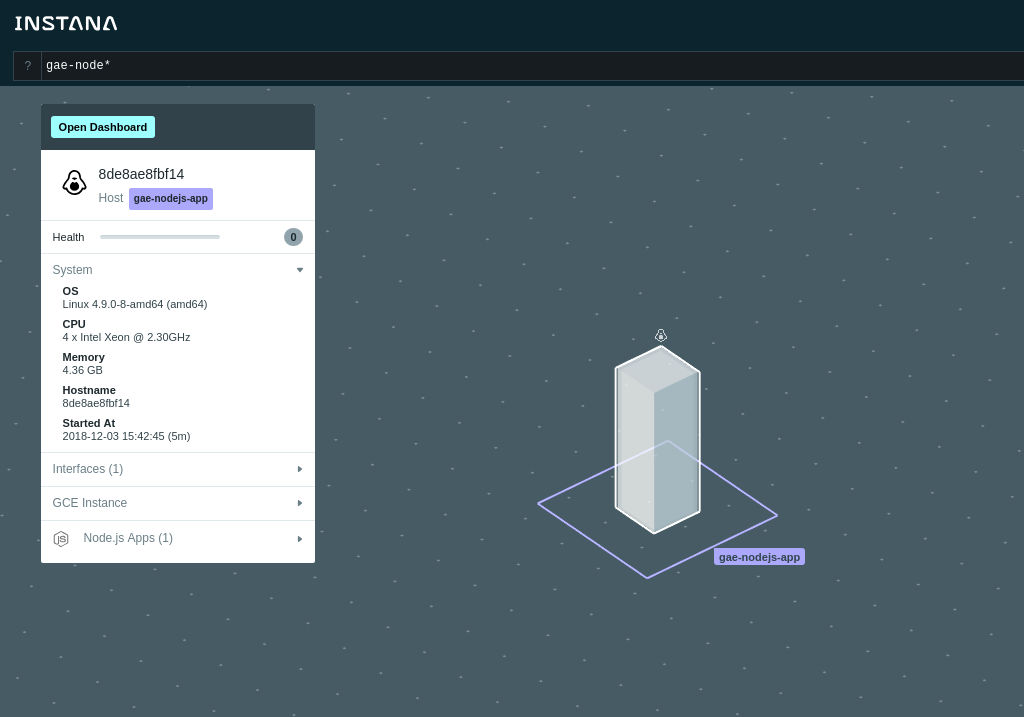Click host name 8de8ae8fbf14 title
Screen dimensions: 1024x717
[141, 174]
